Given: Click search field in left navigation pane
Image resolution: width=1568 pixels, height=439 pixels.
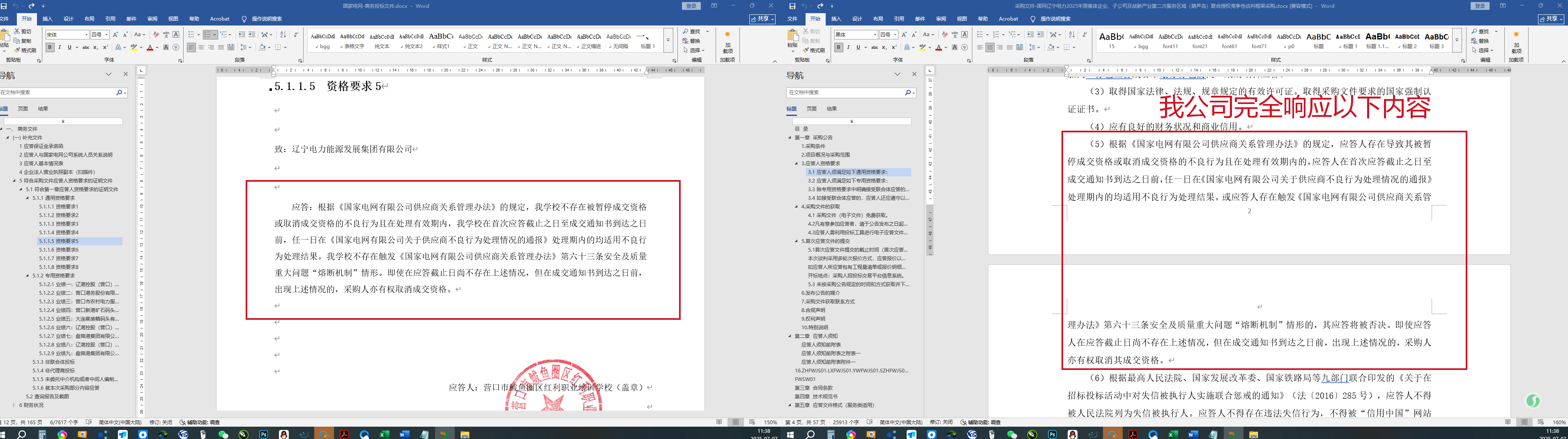Looking at the screenshot, I should coord(58,92).
